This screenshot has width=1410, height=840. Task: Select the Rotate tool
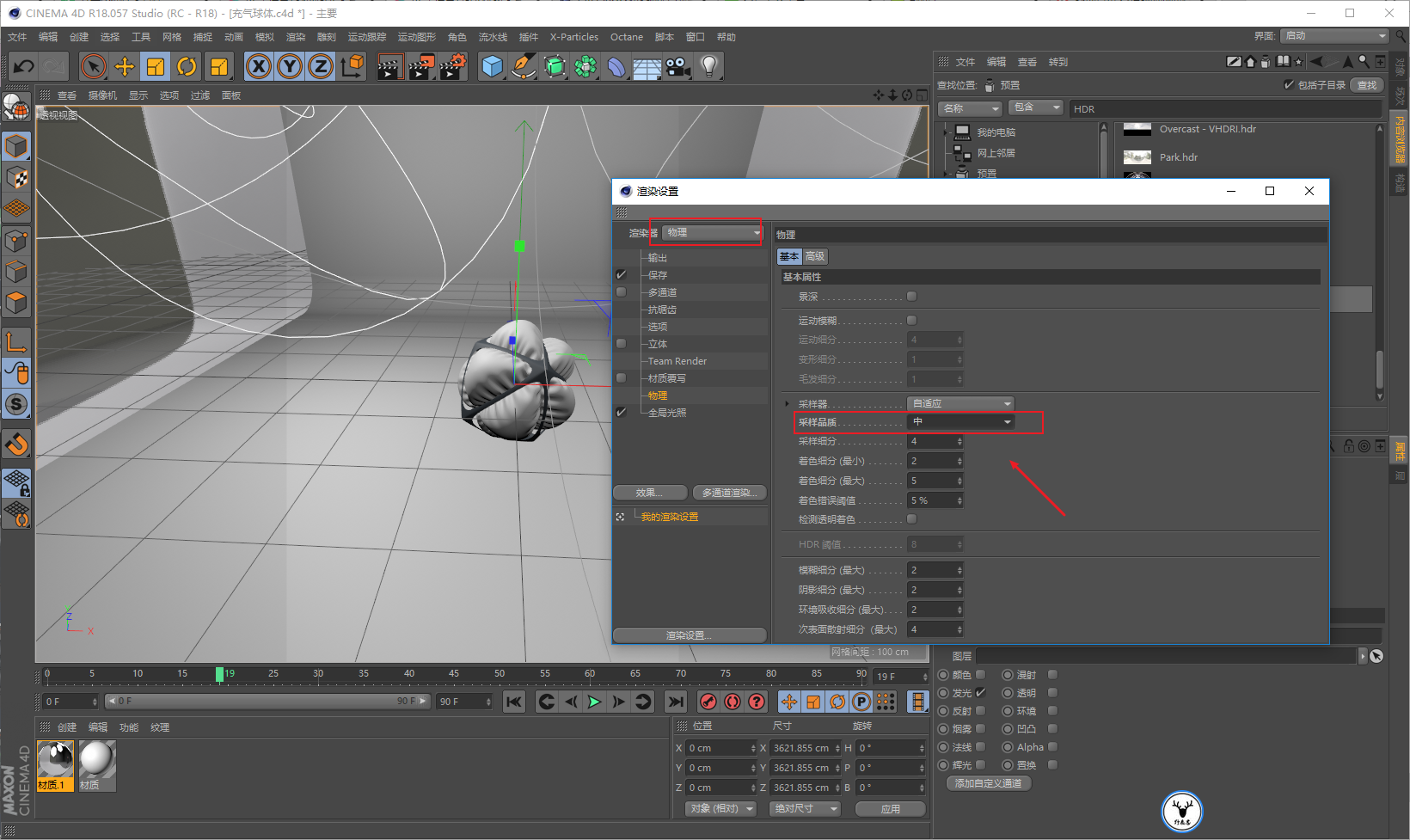tap(187, 66)
